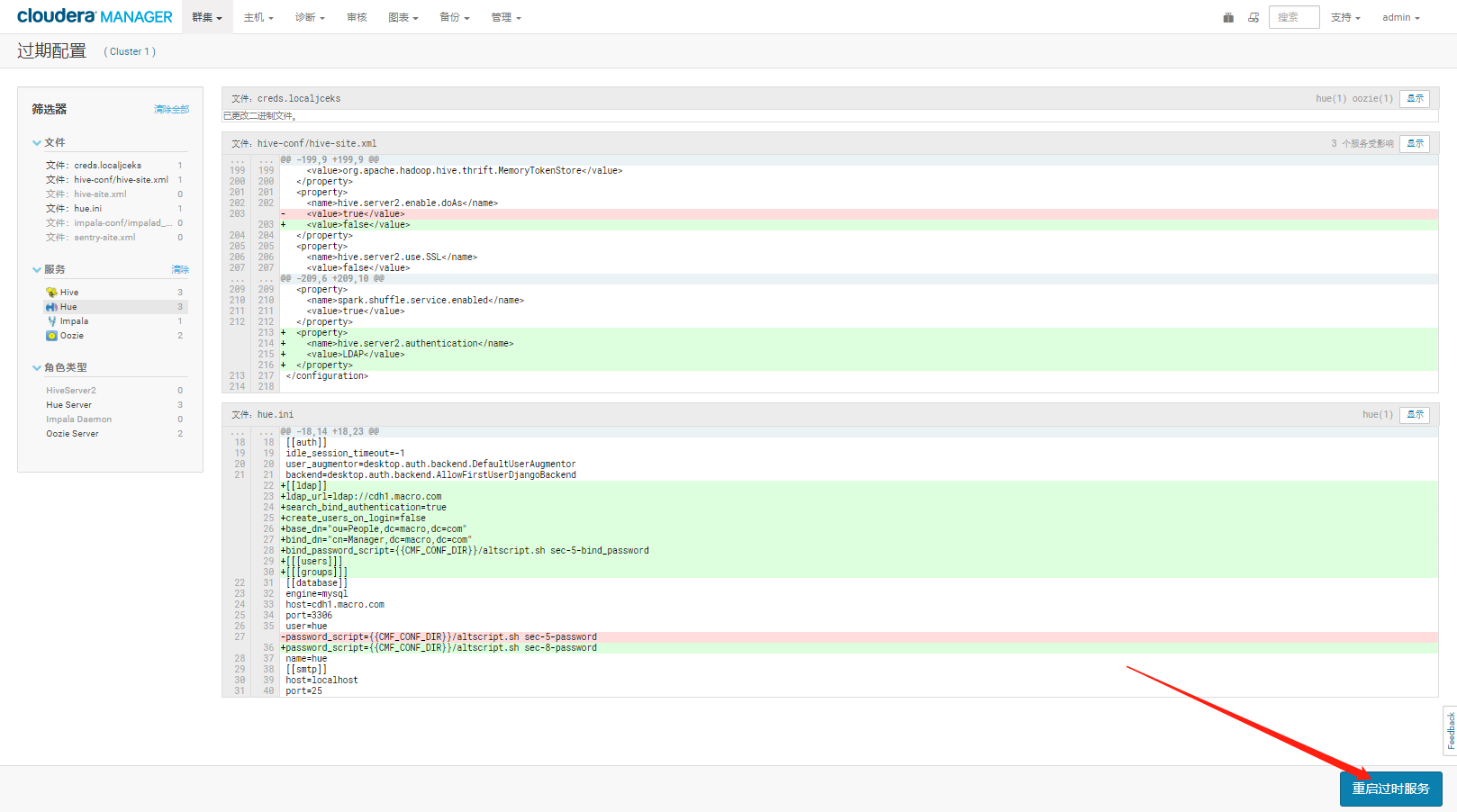Click 显示 button for creds.localjceks file

point(1415,98)
